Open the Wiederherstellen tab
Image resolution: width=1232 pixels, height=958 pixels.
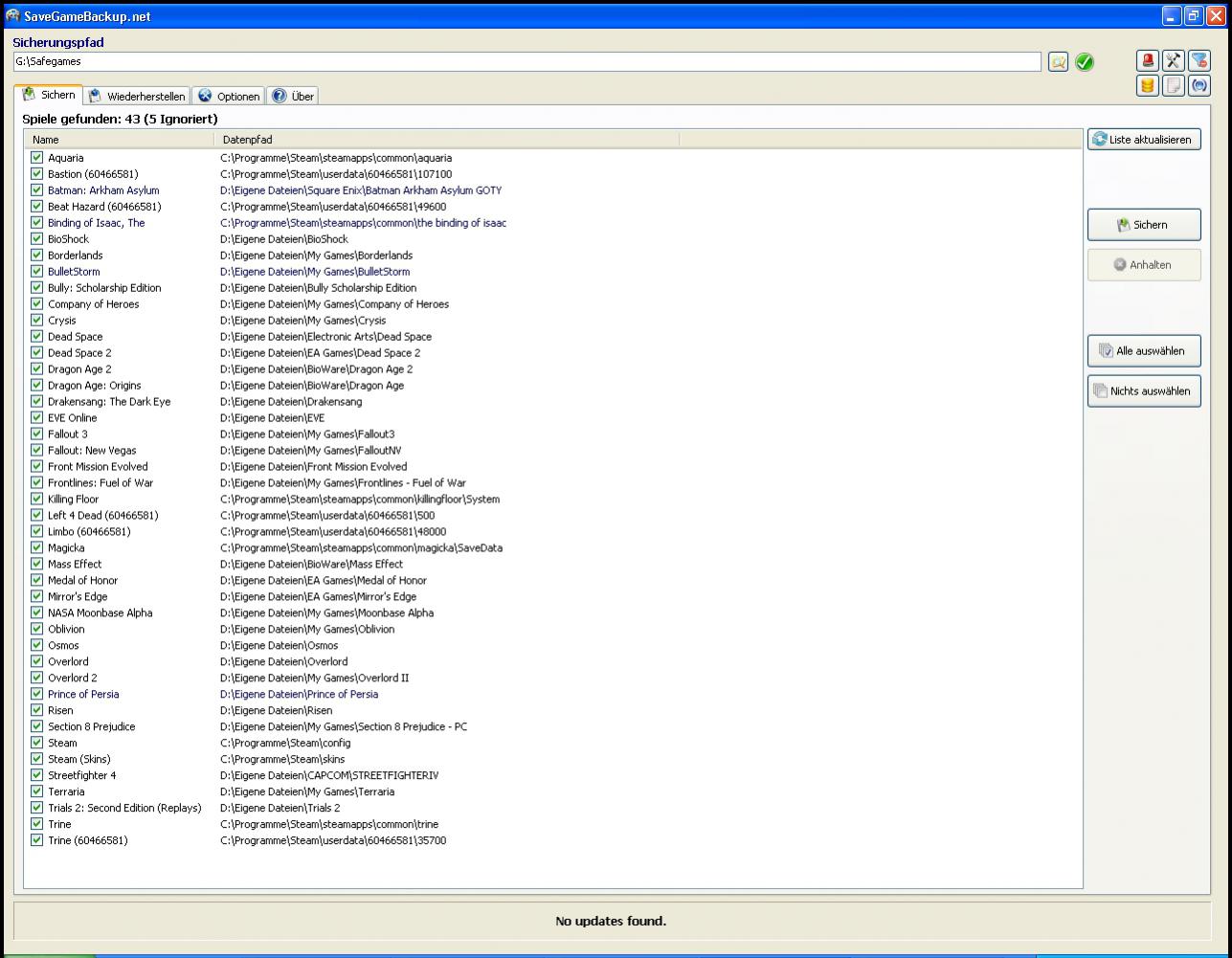tap(137, 96)
